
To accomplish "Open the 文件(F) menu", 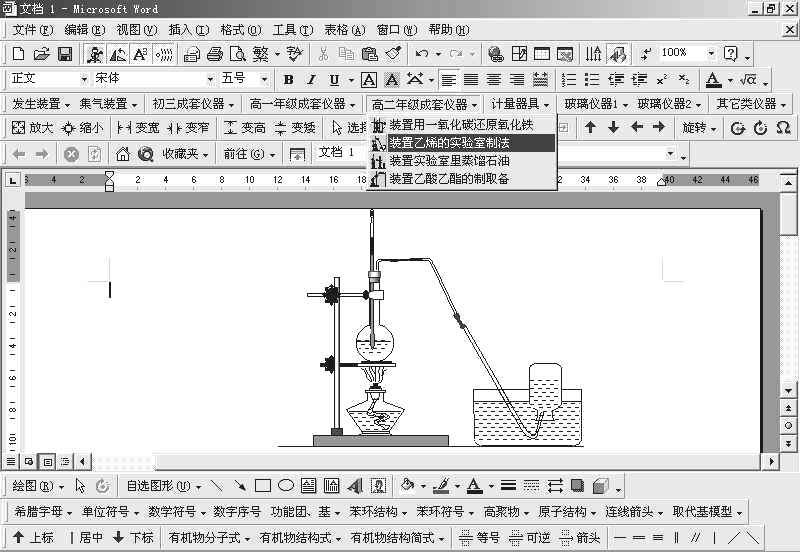I will [x=32, y=30].
